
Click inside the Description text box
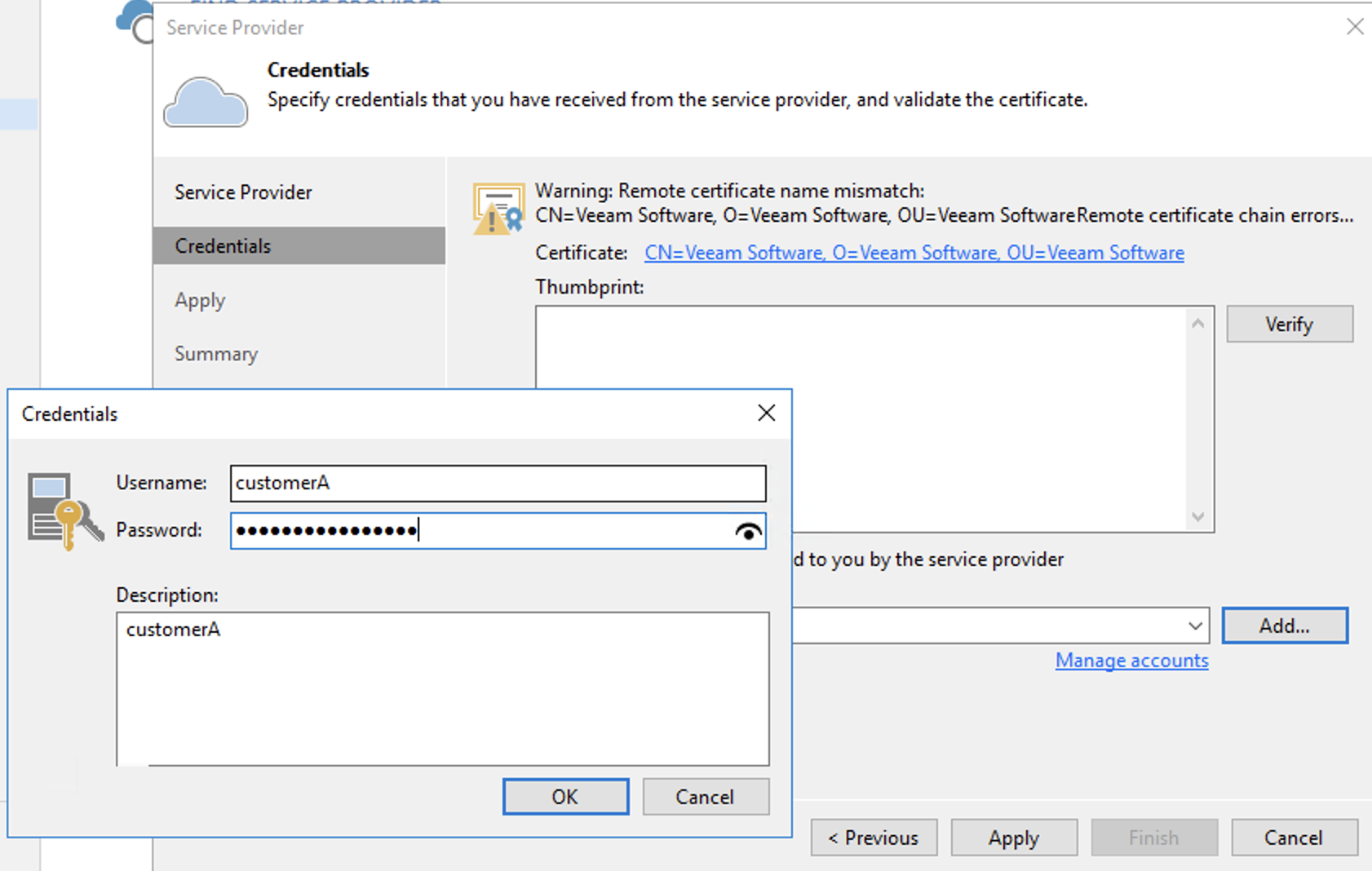tap(443, 689)
